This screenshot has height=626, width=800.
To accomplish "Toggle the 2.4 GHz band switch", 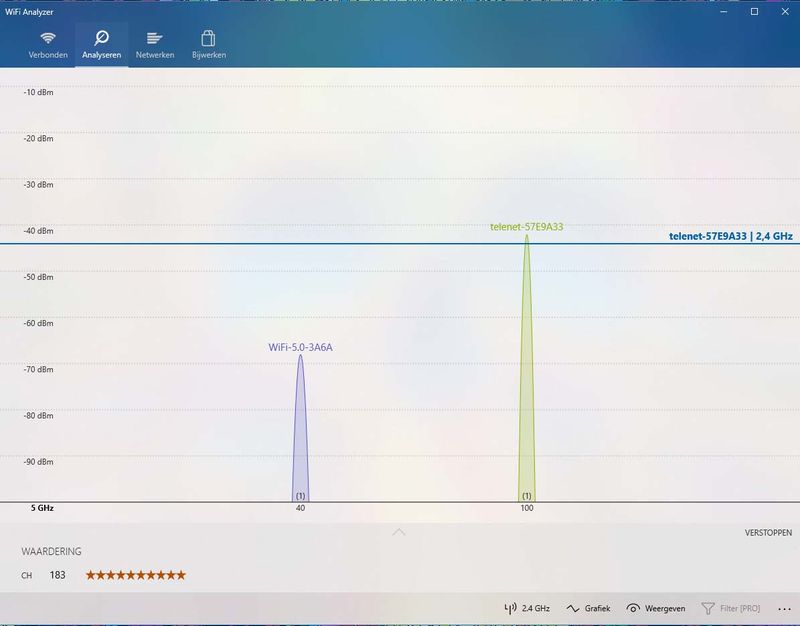I will [527, 607].
